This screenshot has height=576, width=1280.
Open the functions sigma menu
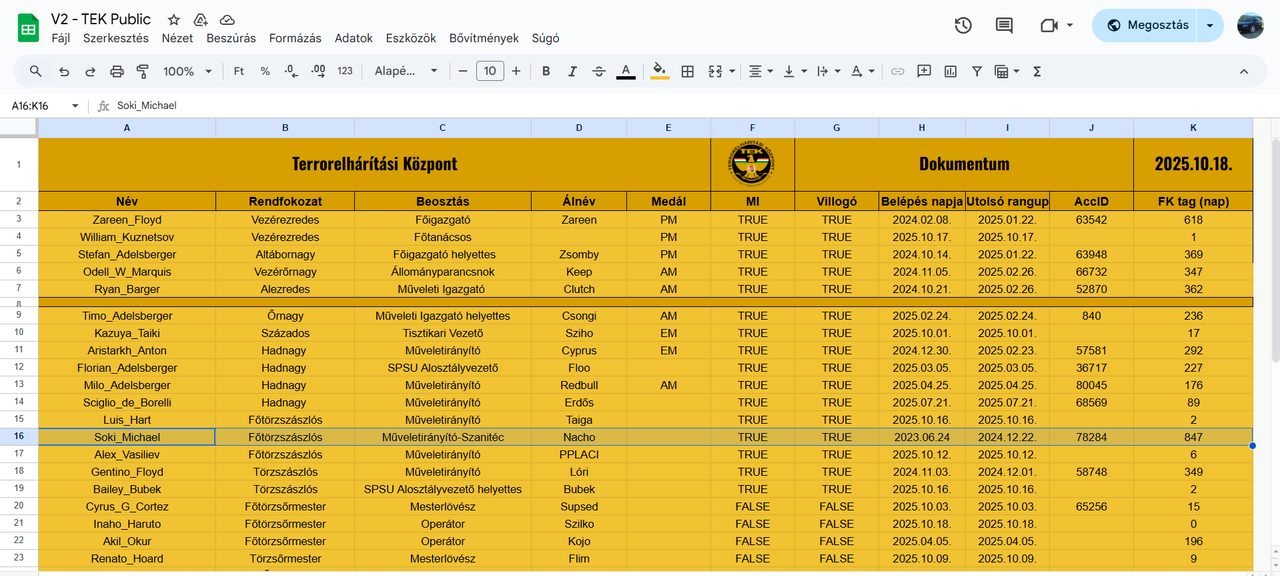click(x=1037, y=71)
